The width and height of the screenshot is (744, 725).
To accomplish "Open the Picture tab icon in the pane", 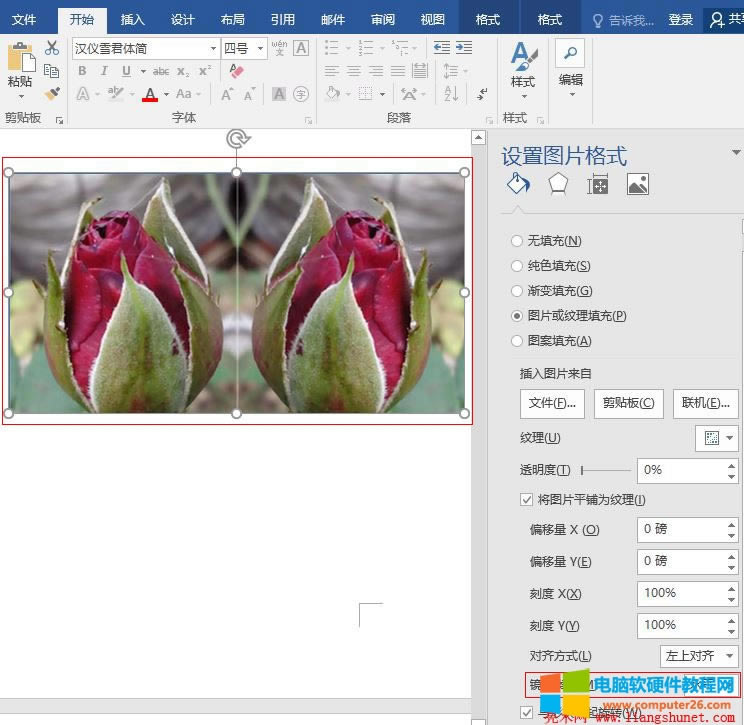I will point(638,184).
